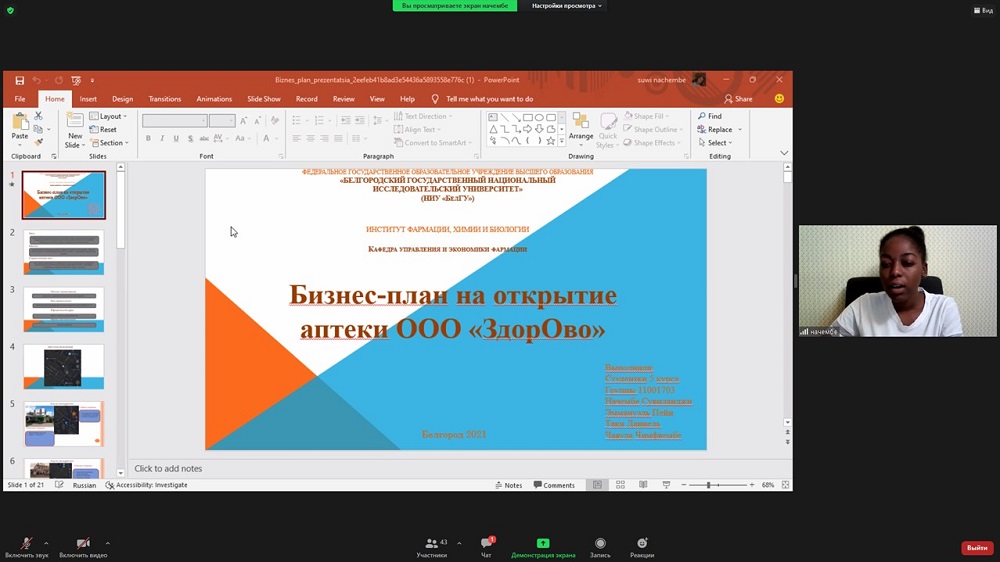This screenshot has width=1000, height=562.
Task: Click the Arrange icon in Drawing group
Action: [581, 125]
